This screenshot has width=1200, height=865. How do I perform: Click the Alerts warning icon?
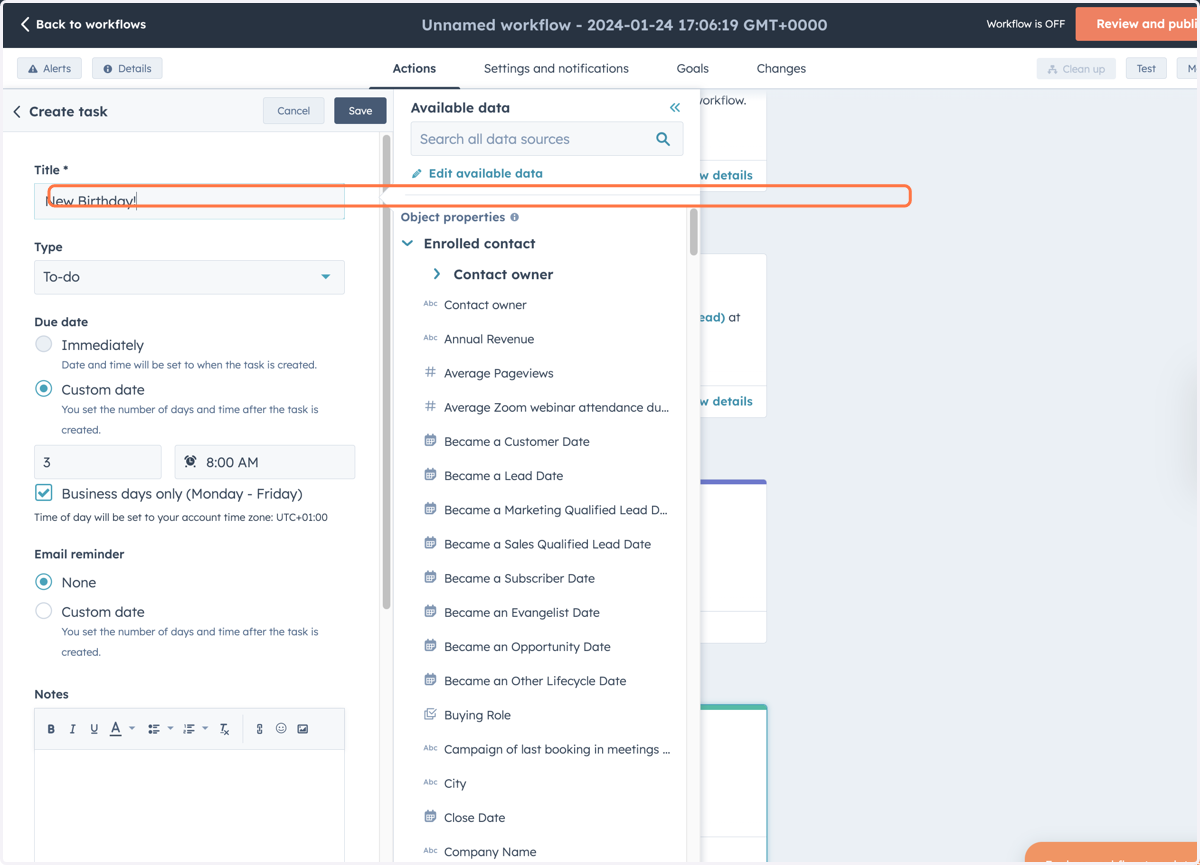[33, 69]
